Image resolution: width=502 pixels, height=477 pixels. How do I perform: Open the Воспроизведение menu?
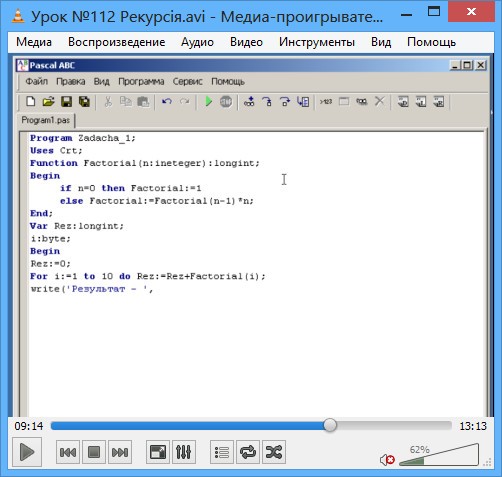click(117, 42)
